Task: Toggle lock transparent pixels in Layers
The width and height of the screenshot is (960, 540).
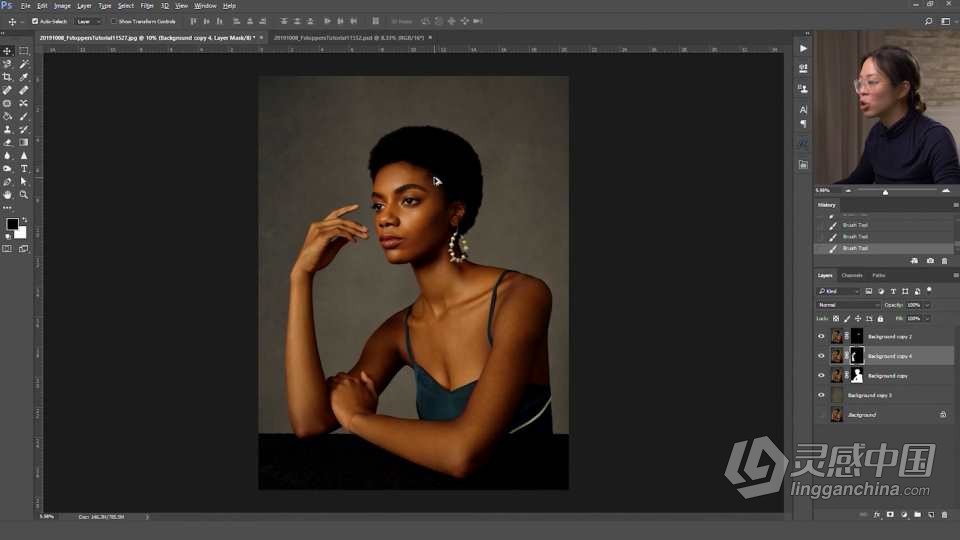Action: pos(836,318)
